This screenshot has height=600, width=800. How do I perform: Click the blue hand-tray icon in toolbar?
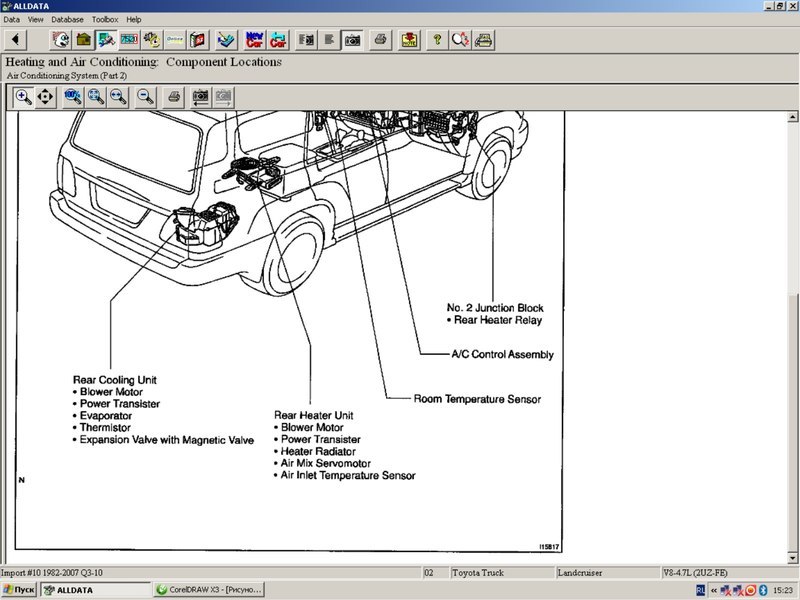coord(226,39)
